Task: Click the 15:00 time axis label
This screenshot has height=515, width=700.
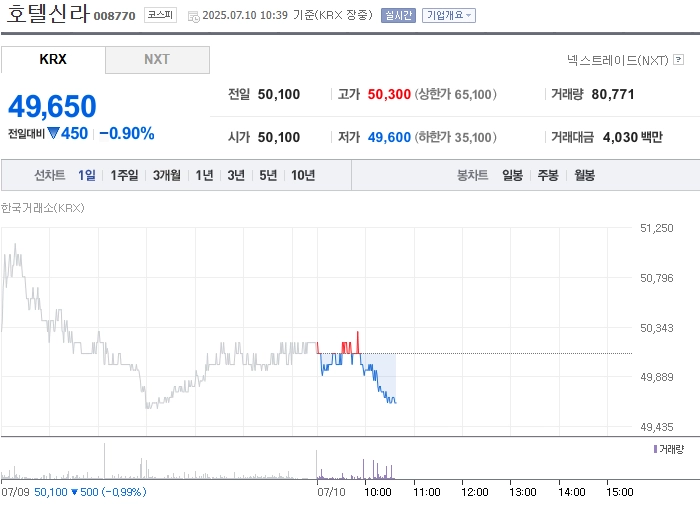Action: (620, 492)
